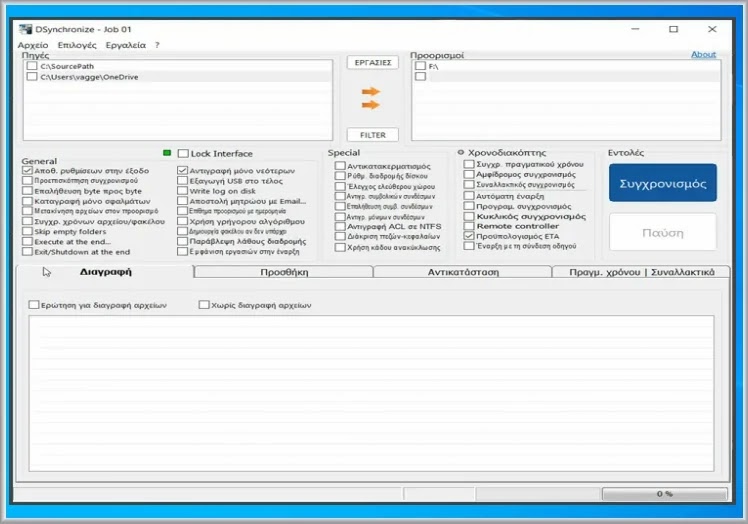Start sync with the Συγχρονισμός button
This screenshot has height=524, width=748.
(663, 183)
